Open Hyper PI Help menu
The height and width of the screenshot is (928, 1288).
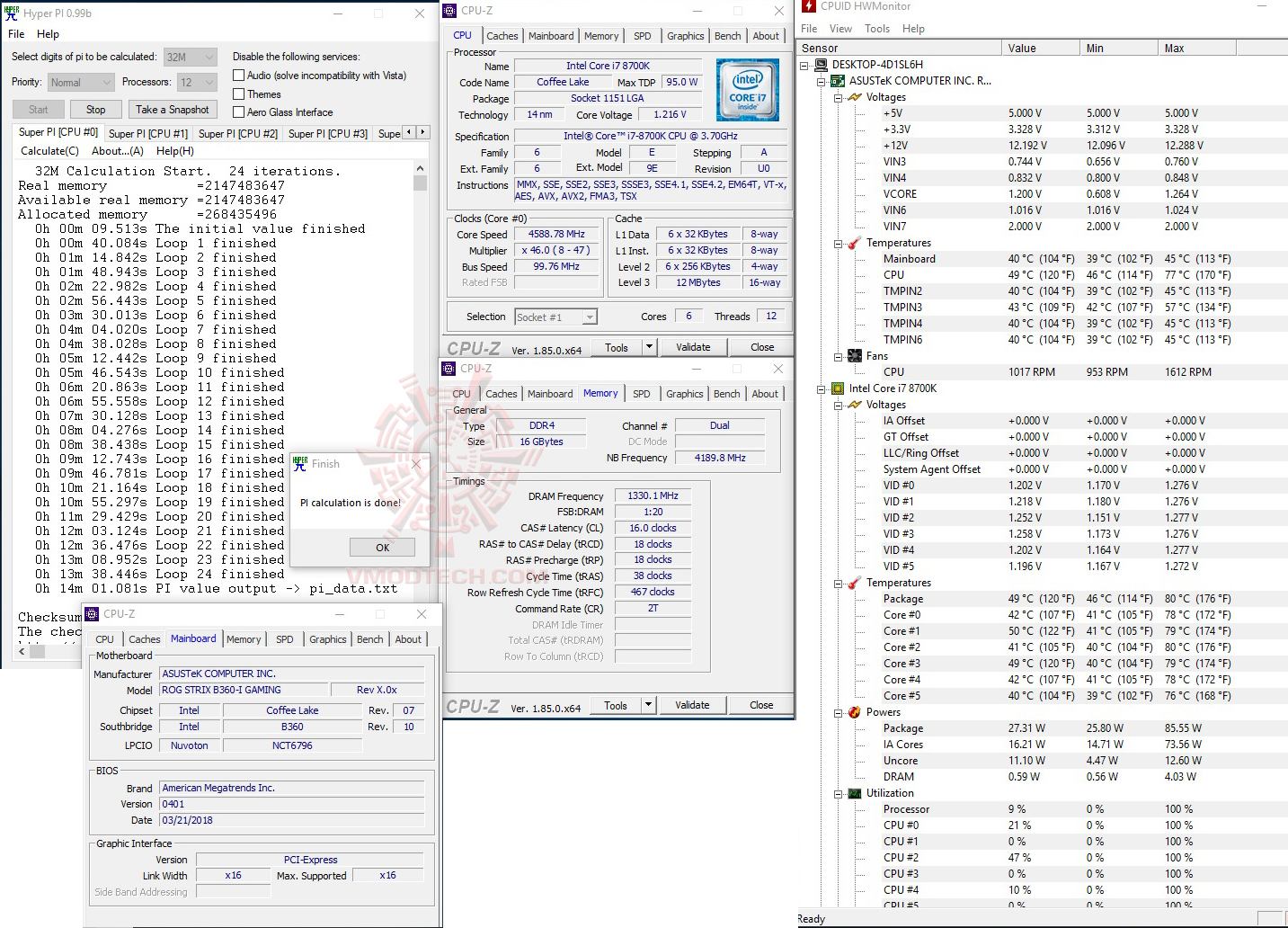(48, 34)
